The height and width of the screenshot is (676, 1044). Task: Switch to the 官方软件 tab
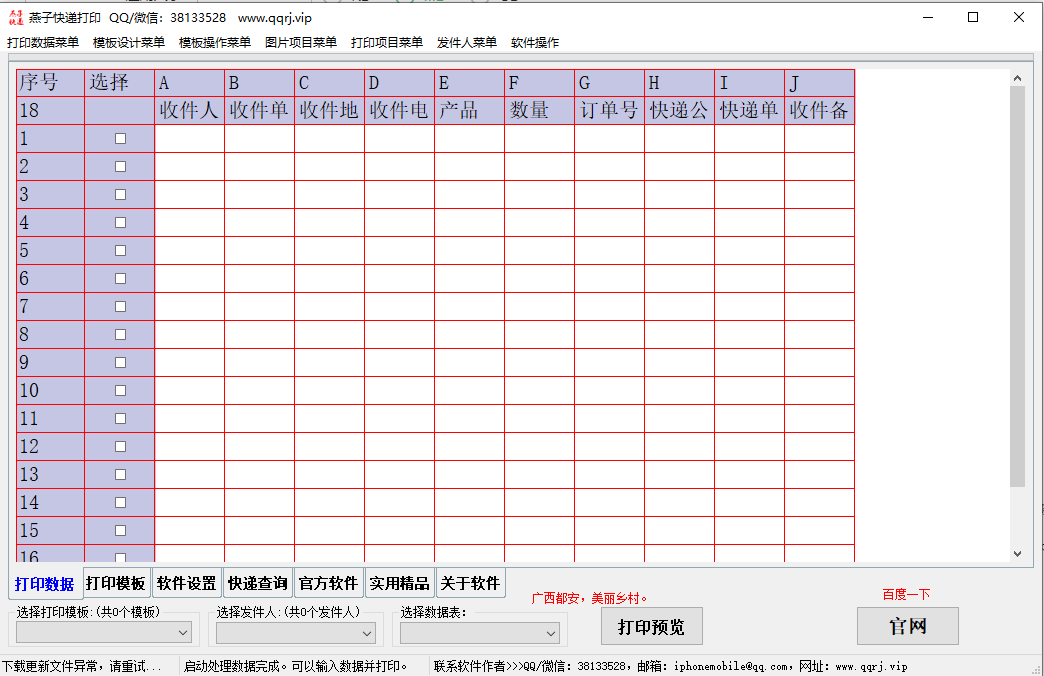click(328, 583)
